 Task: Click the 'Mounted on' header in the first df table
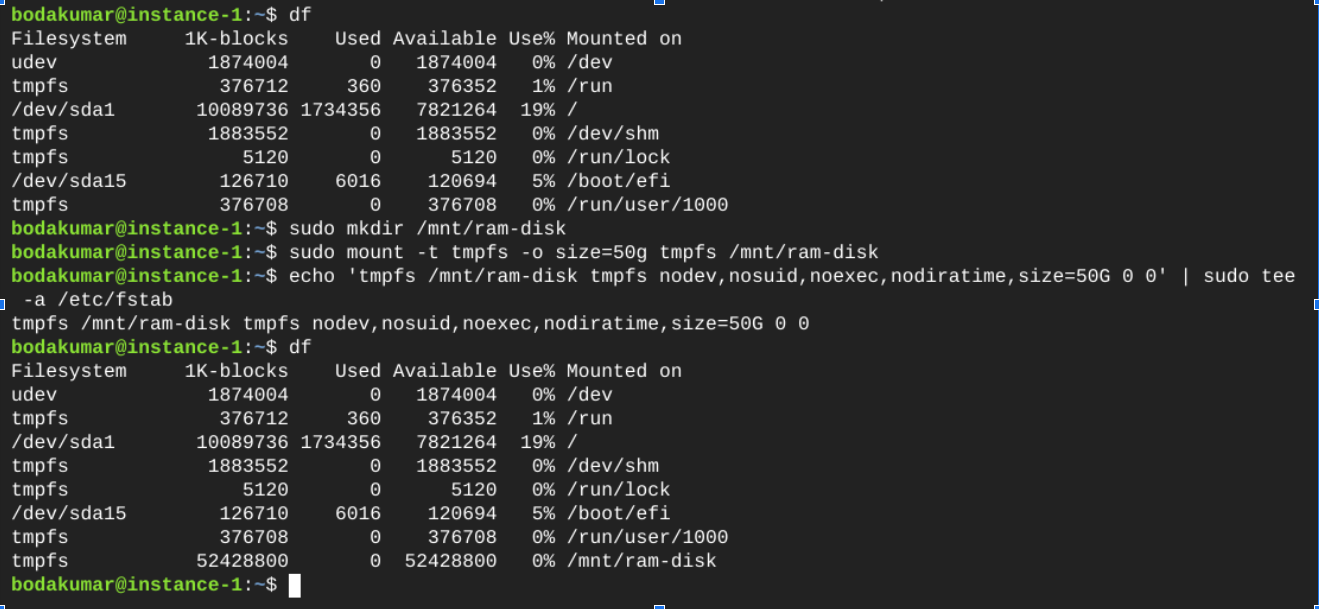click(624, 39)
